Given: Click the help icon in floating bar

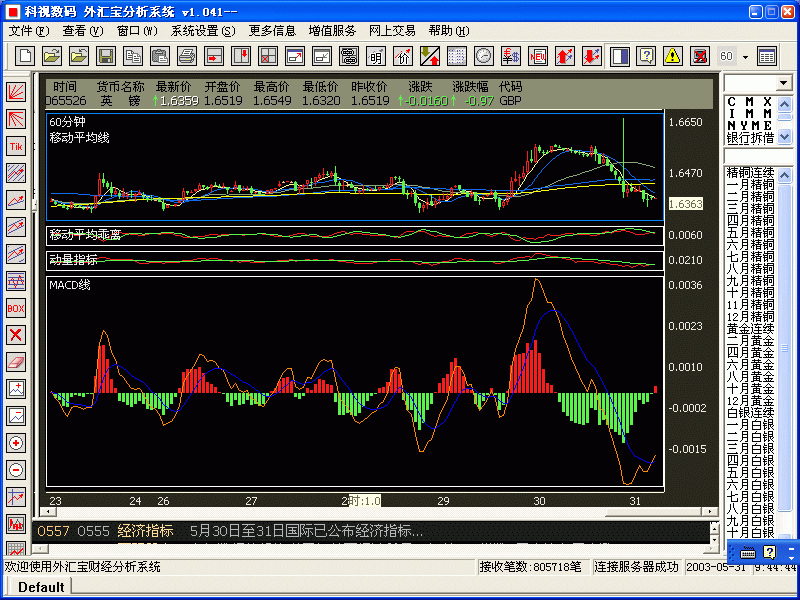Looking at the screenshot, I should (769, 552).
